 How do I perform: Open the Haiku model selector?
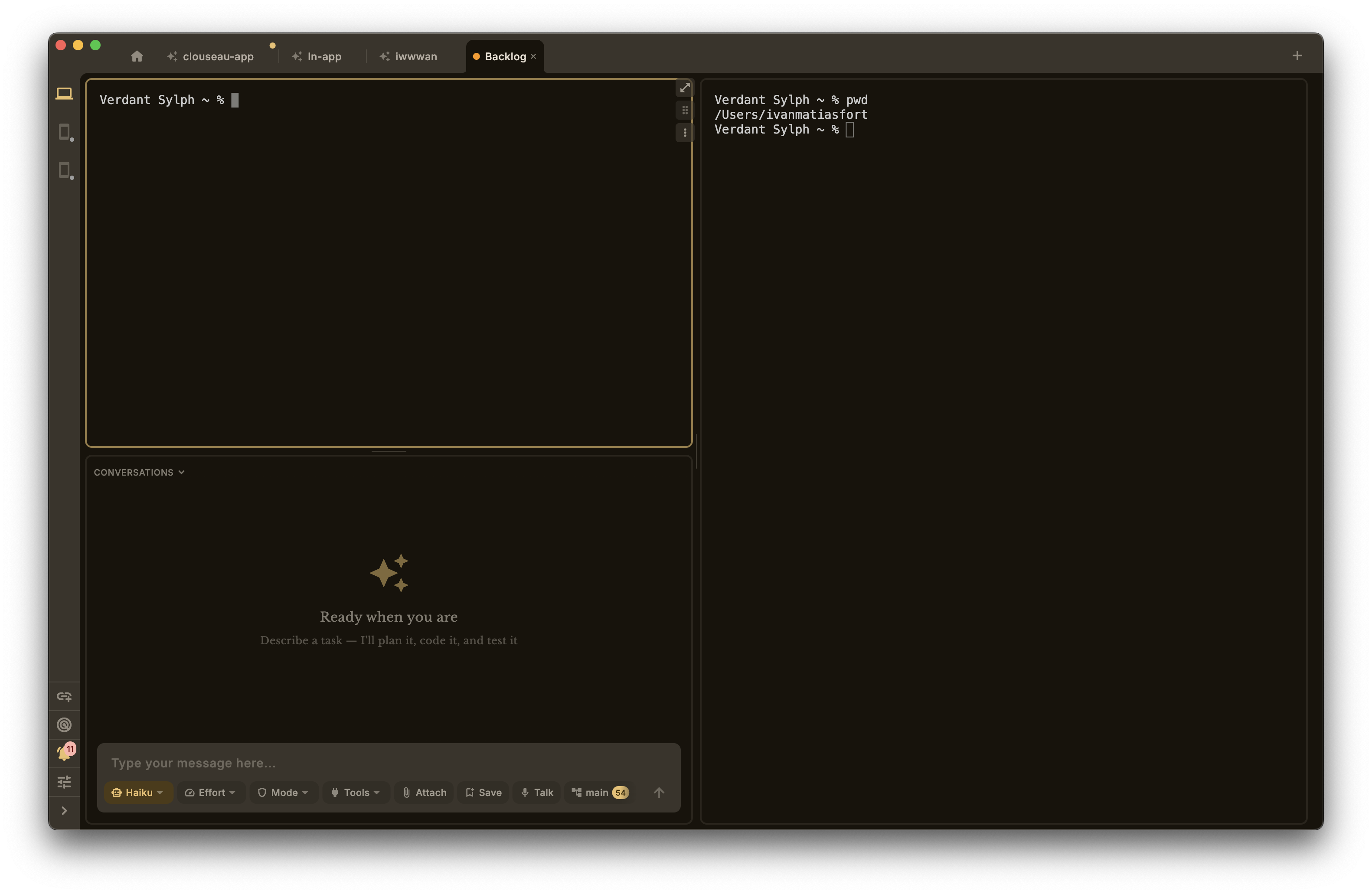pyautogui.click(x=138, y=793)
